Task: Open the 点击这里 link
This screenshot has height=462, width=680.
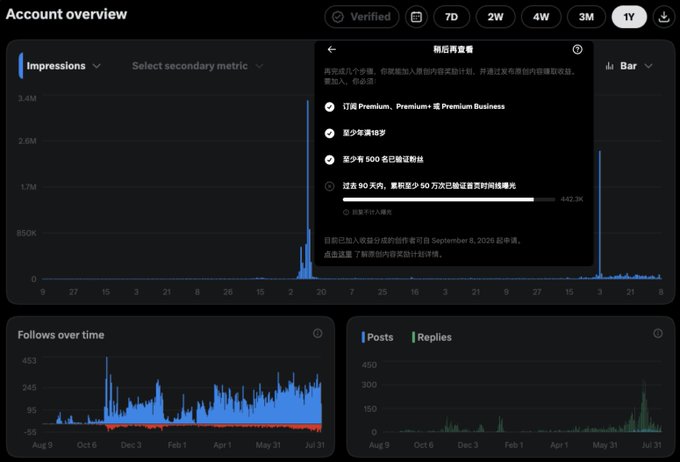Action: coord(338,254)
